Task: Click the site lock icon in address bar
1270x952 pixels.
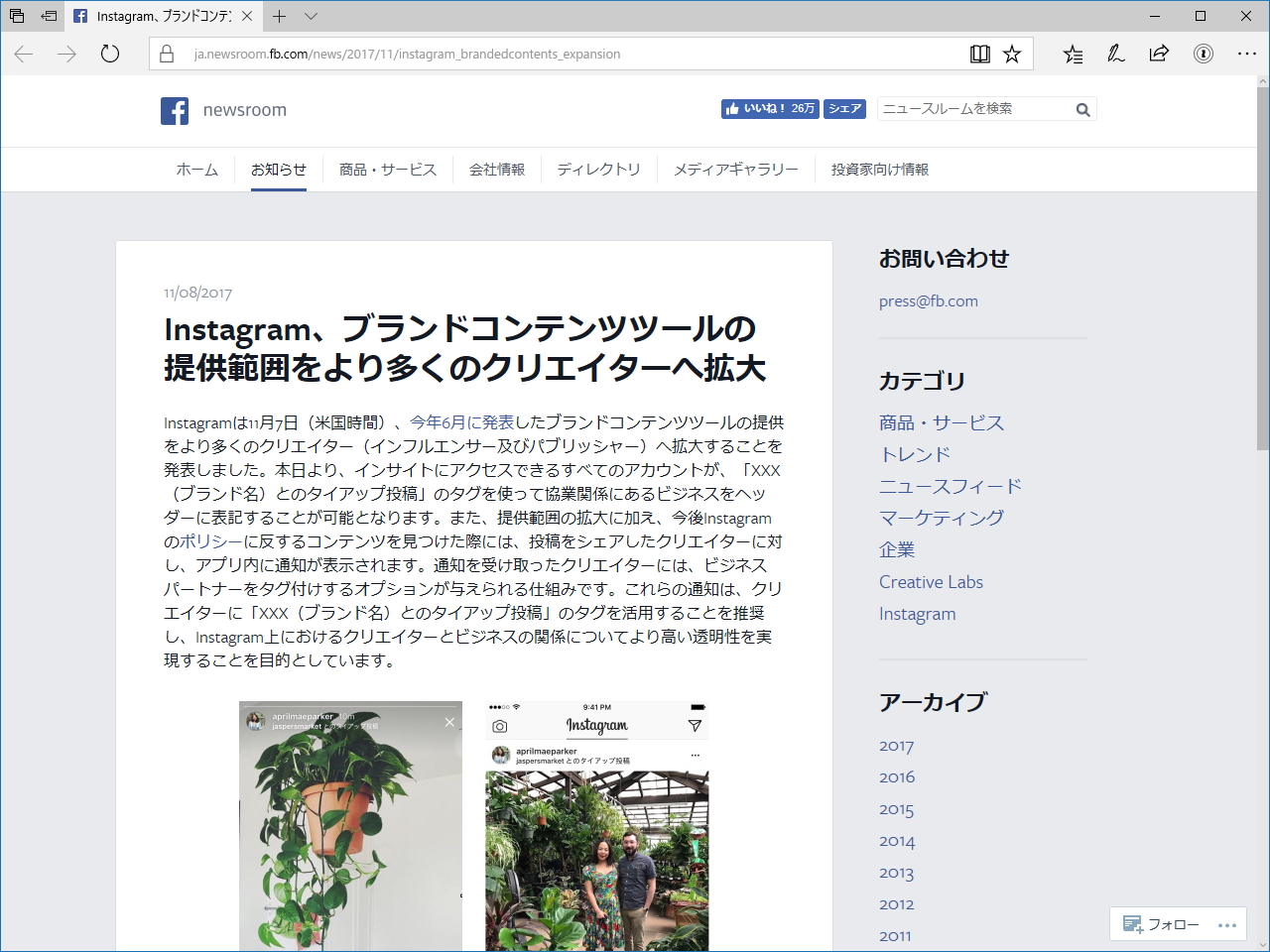Action: click(167, 55)
